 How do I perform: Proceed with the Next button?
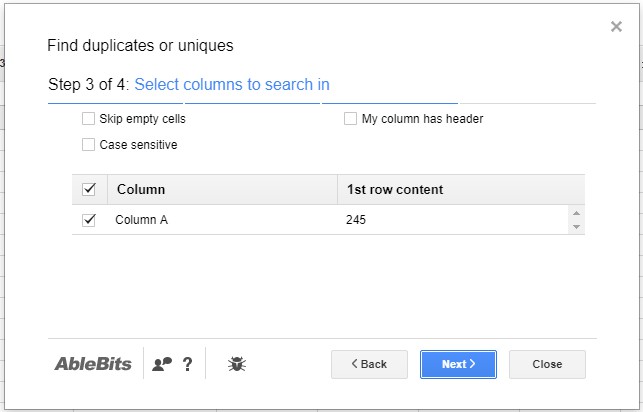point(458,364)
